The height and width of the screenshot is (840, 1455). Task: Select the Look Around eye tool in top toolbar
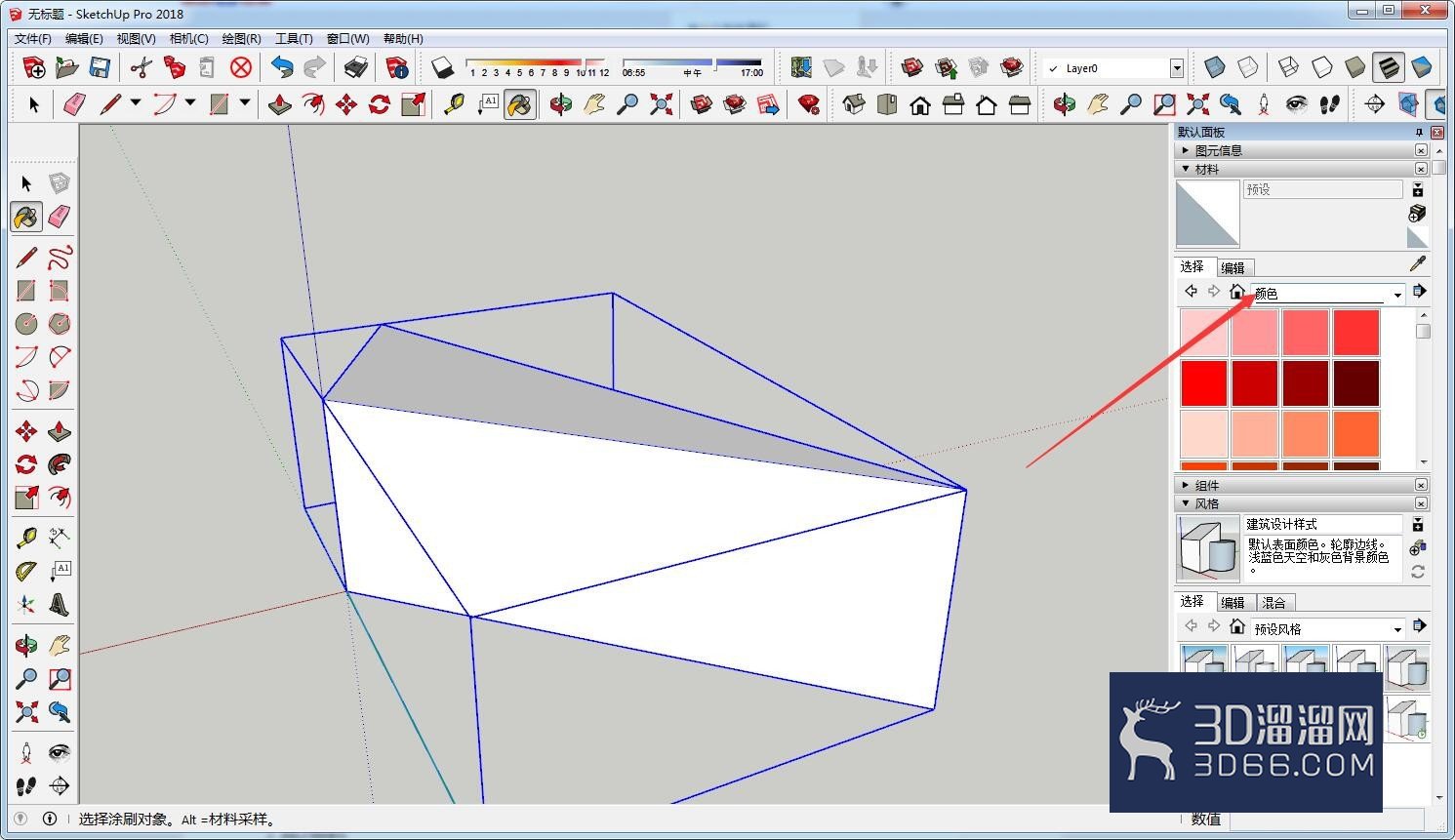[x=1296, y=104]
